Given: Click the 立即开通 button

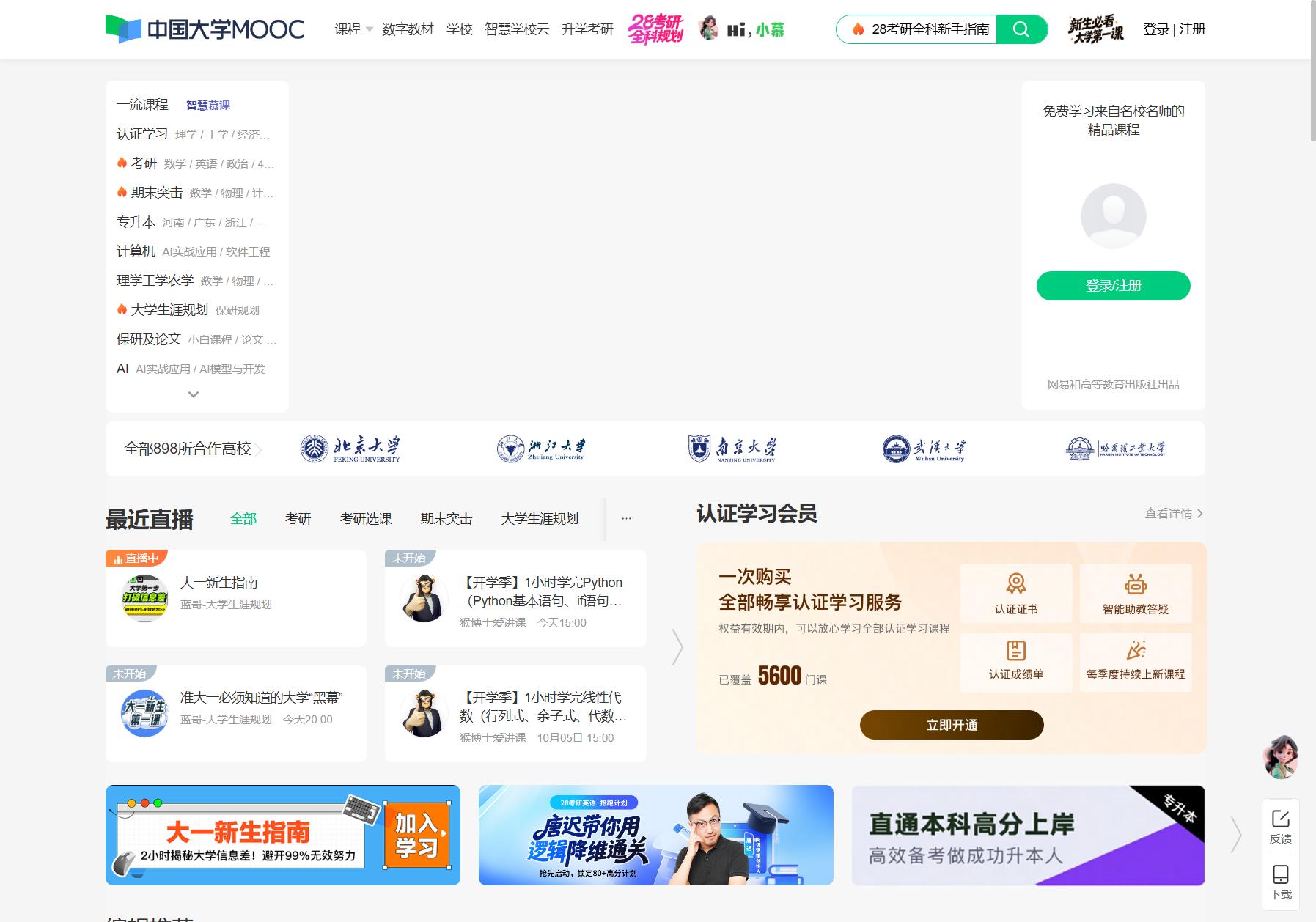Looking at the screenshot, I should (952, 725).
